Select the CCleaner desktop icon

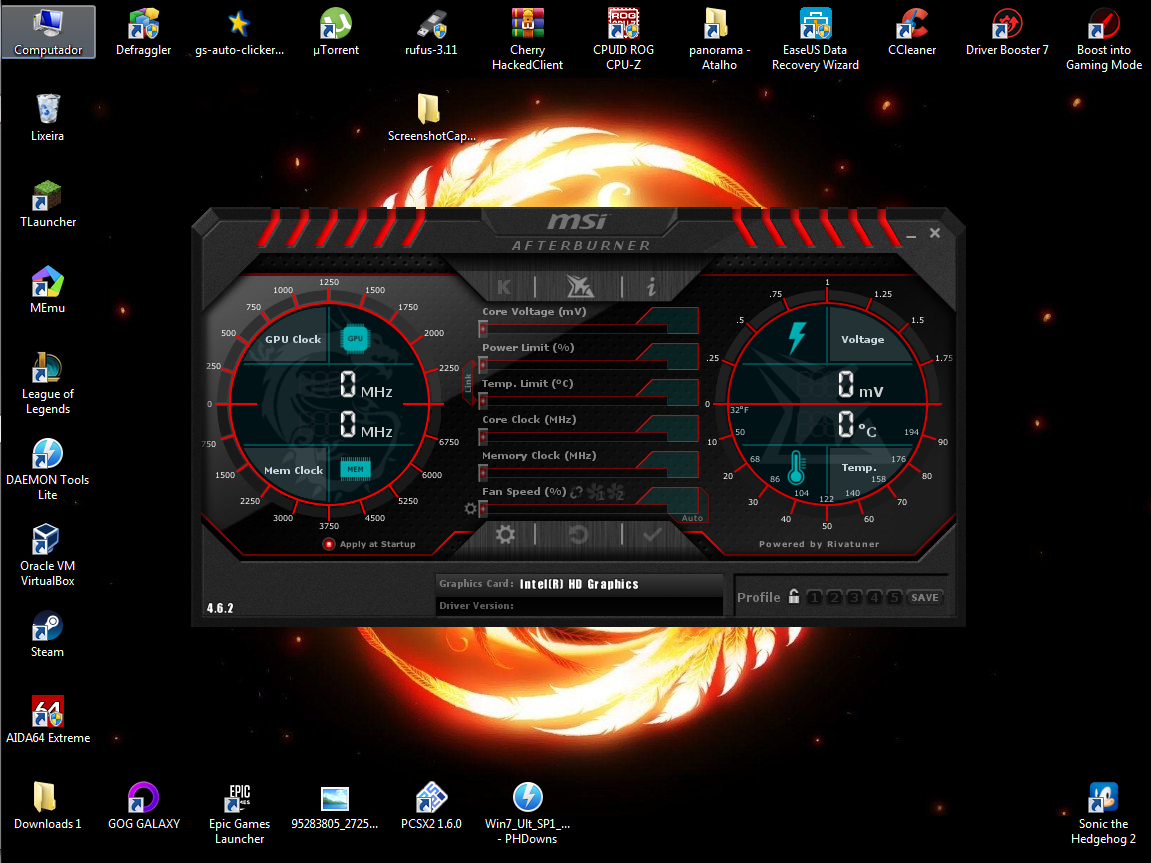(912, 32)
